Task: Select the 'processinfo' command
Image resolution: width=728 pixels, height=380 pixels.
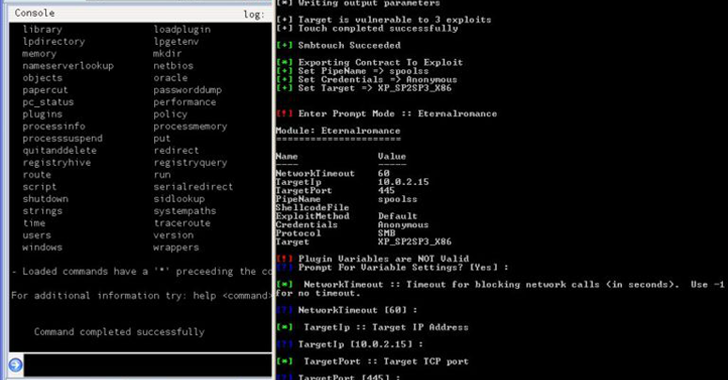Action: click(54, 126)
